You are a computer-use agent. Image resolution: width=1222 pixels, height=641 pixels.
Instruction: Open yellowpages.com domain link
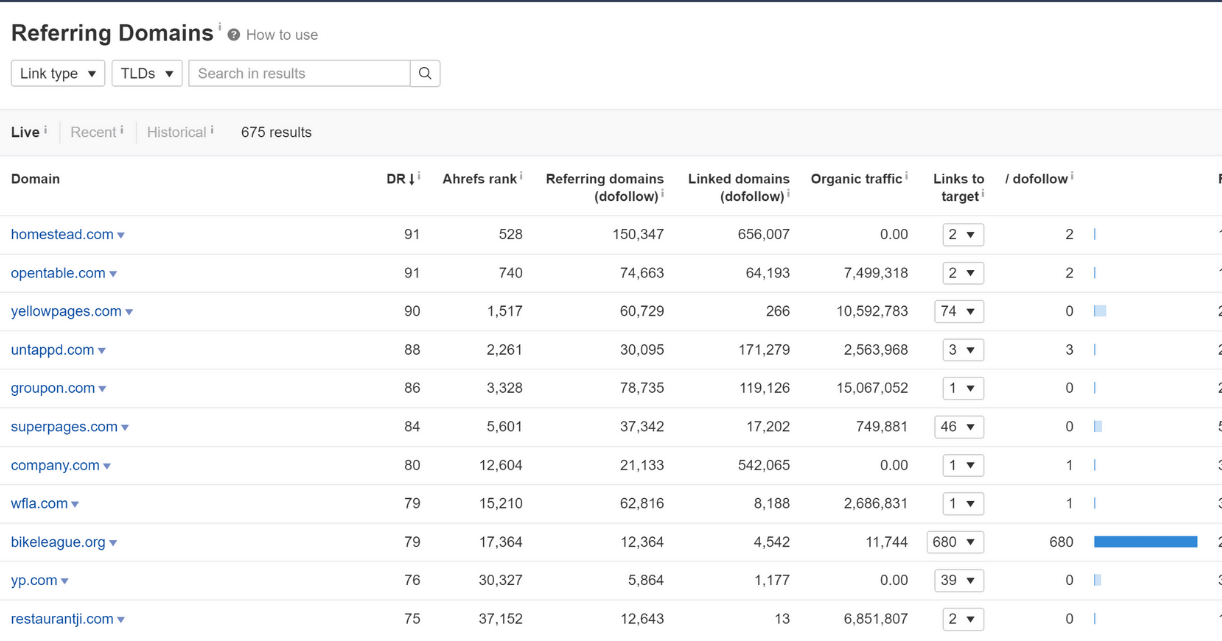(66, 311)
